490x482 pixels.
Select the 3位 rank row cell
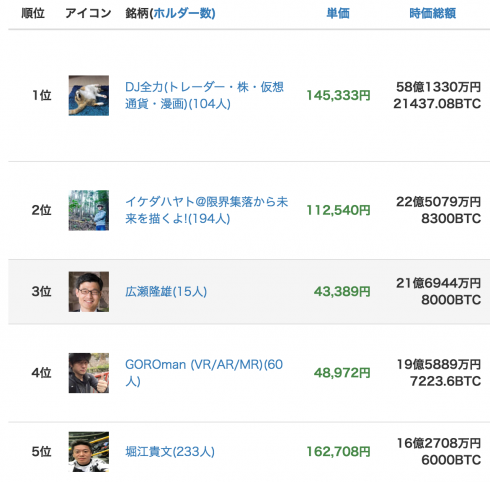pos(41,292)
